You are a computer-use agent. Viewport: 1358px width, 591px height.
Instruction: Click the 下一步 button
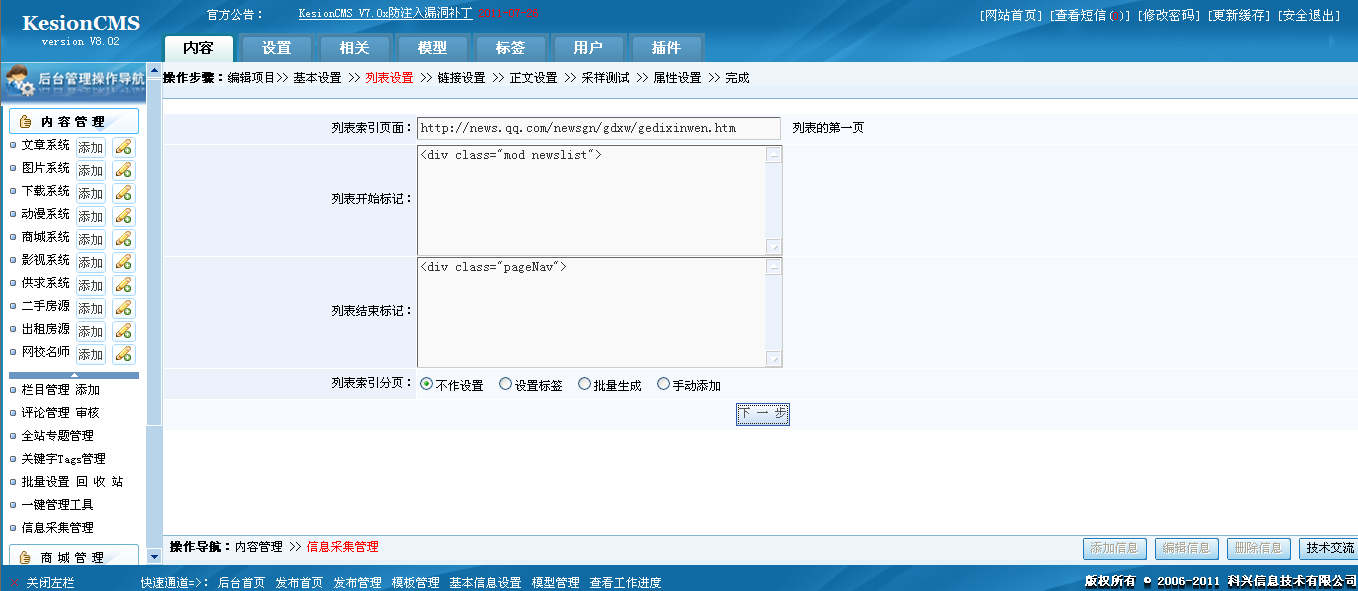(x=763, y=414)
